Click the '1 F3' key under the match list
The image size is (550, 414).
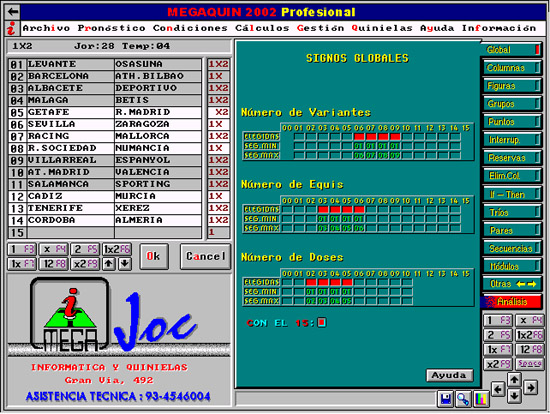click(x=22, y=249)
